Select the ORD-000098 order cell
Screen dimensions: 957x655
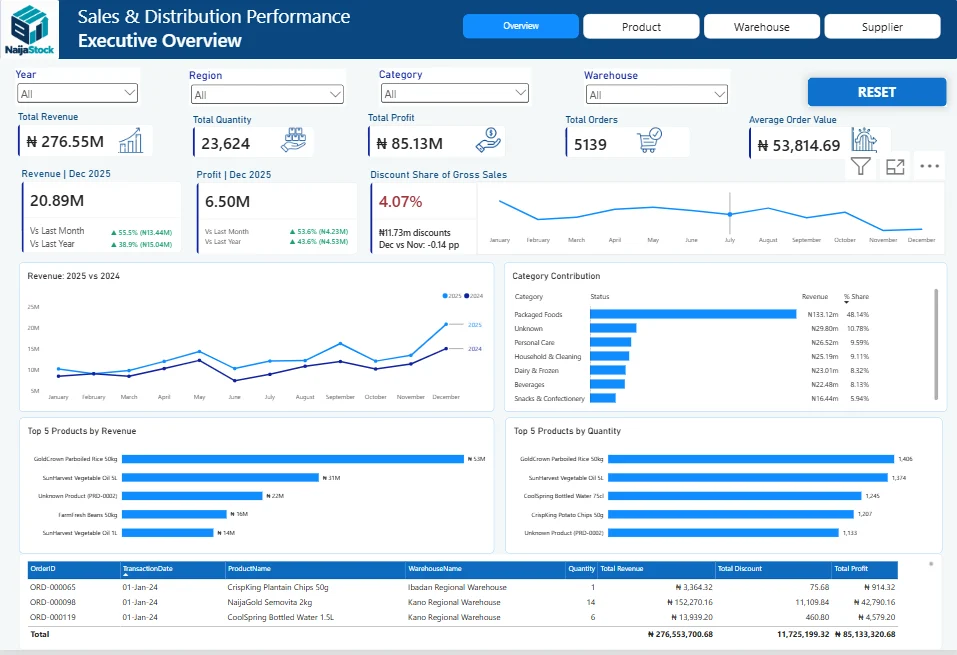point(52,603)
